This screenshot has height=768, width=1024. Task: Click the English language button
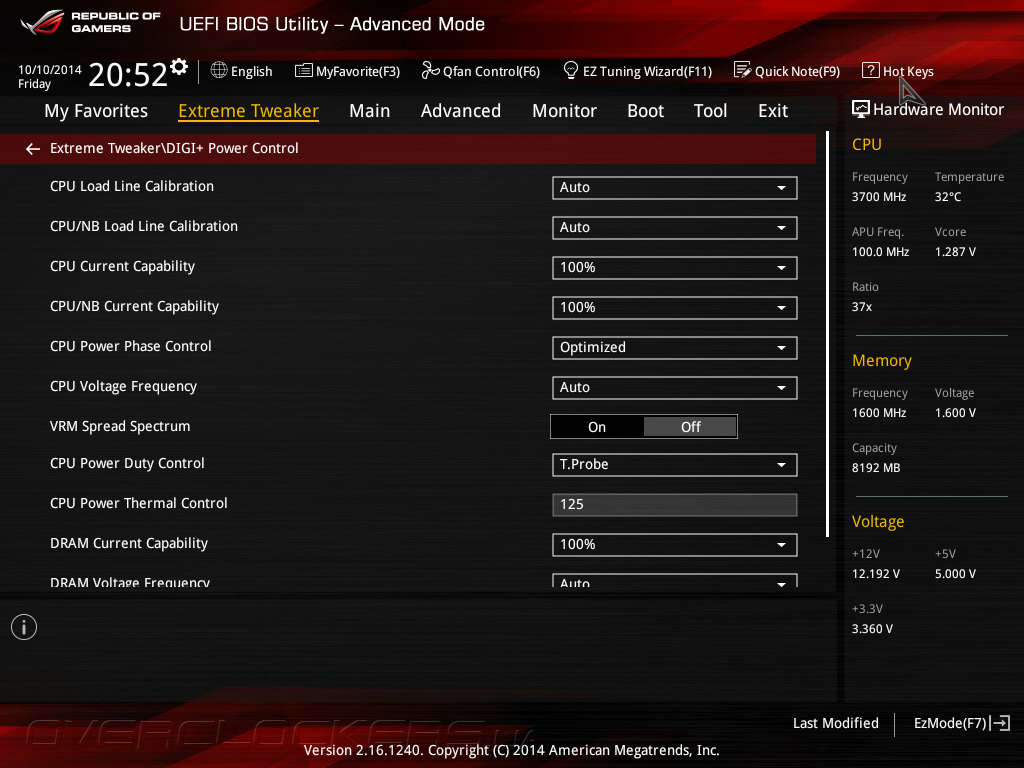[242, 71]
